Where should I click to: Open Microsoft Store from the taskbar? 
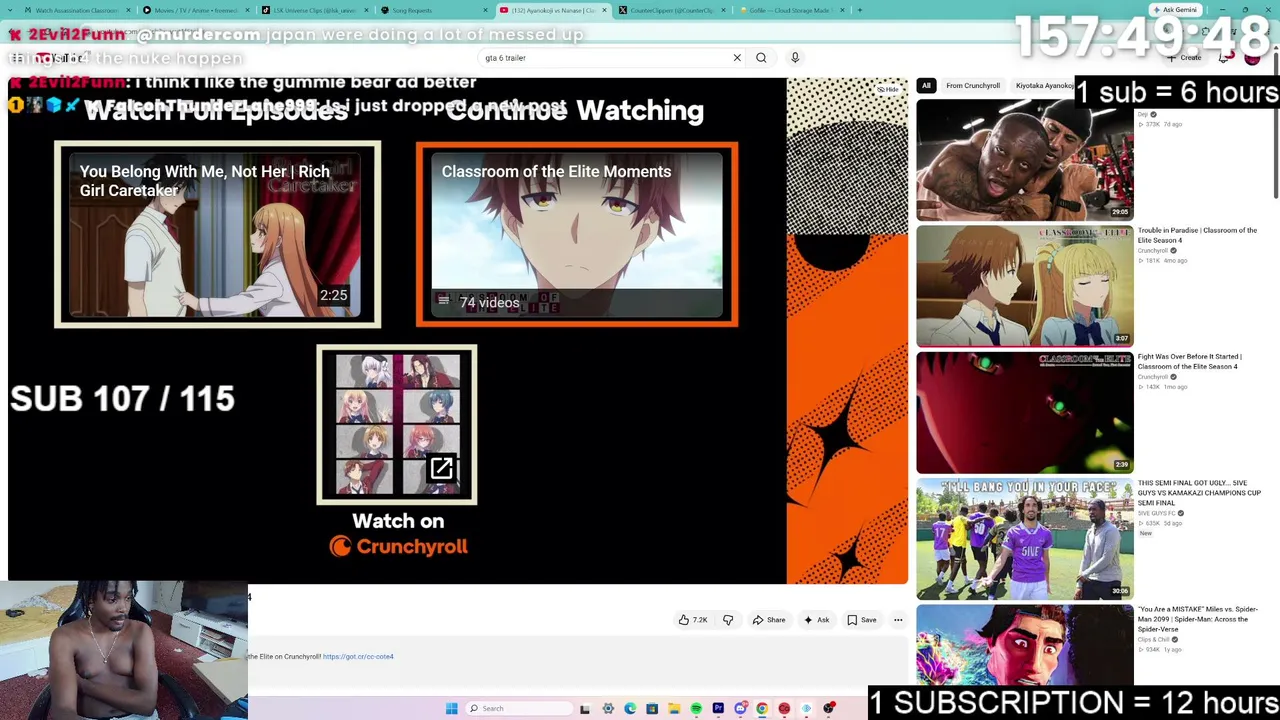point(652,709)
